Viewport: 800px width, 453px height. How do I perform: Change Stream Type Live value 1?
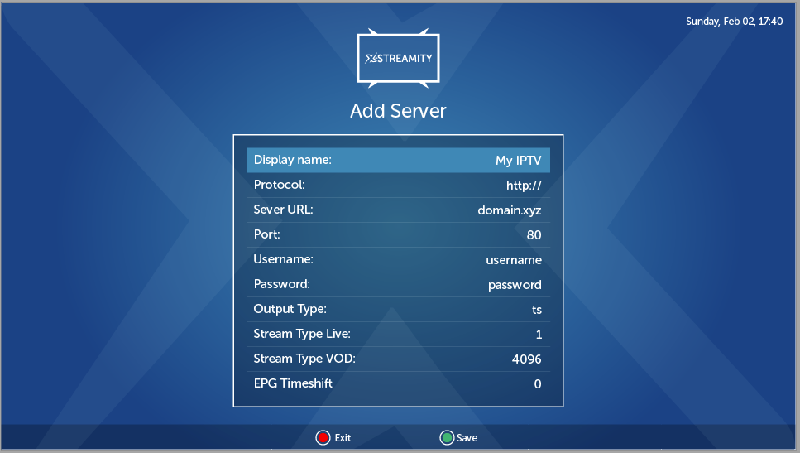point(539,335)
